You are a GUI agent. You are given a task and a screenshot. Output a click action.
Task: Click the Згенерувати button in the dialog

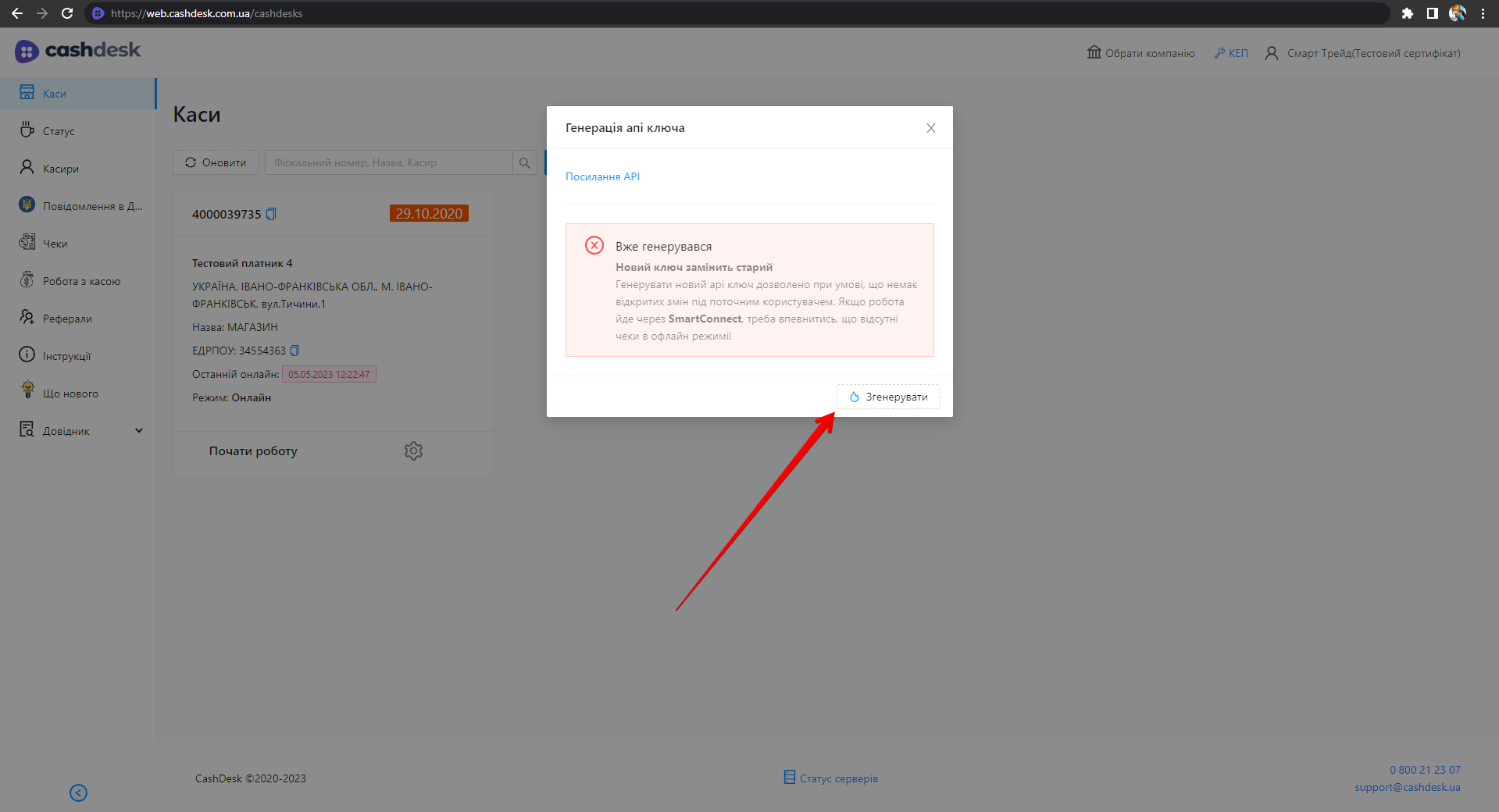(x=888, y=397)
